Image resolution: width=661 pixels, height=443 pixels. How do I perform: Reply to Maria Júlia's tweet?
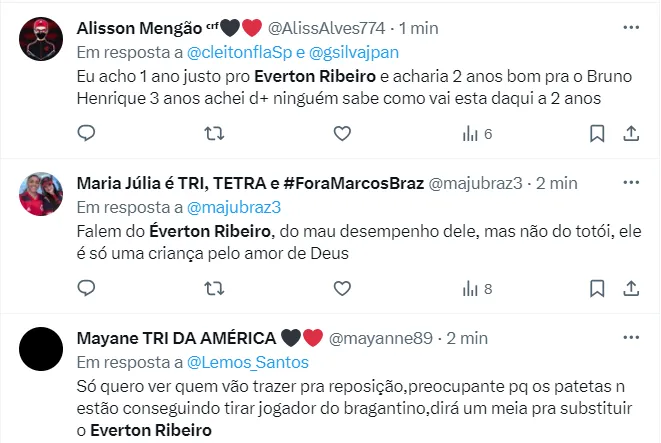86,288
